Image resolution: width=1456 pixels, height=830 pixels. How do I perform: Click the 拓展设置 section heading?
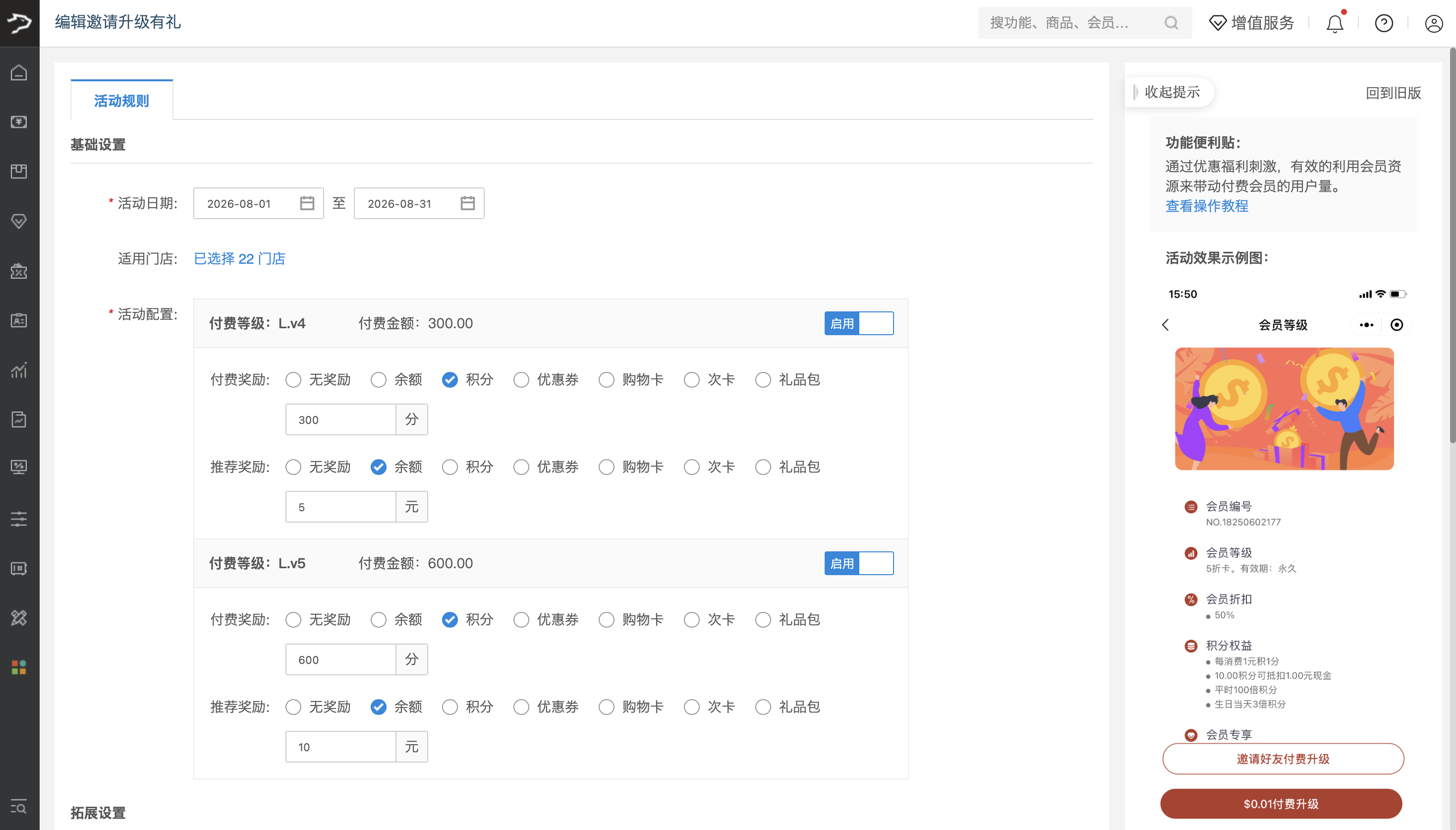pos(98,813)
